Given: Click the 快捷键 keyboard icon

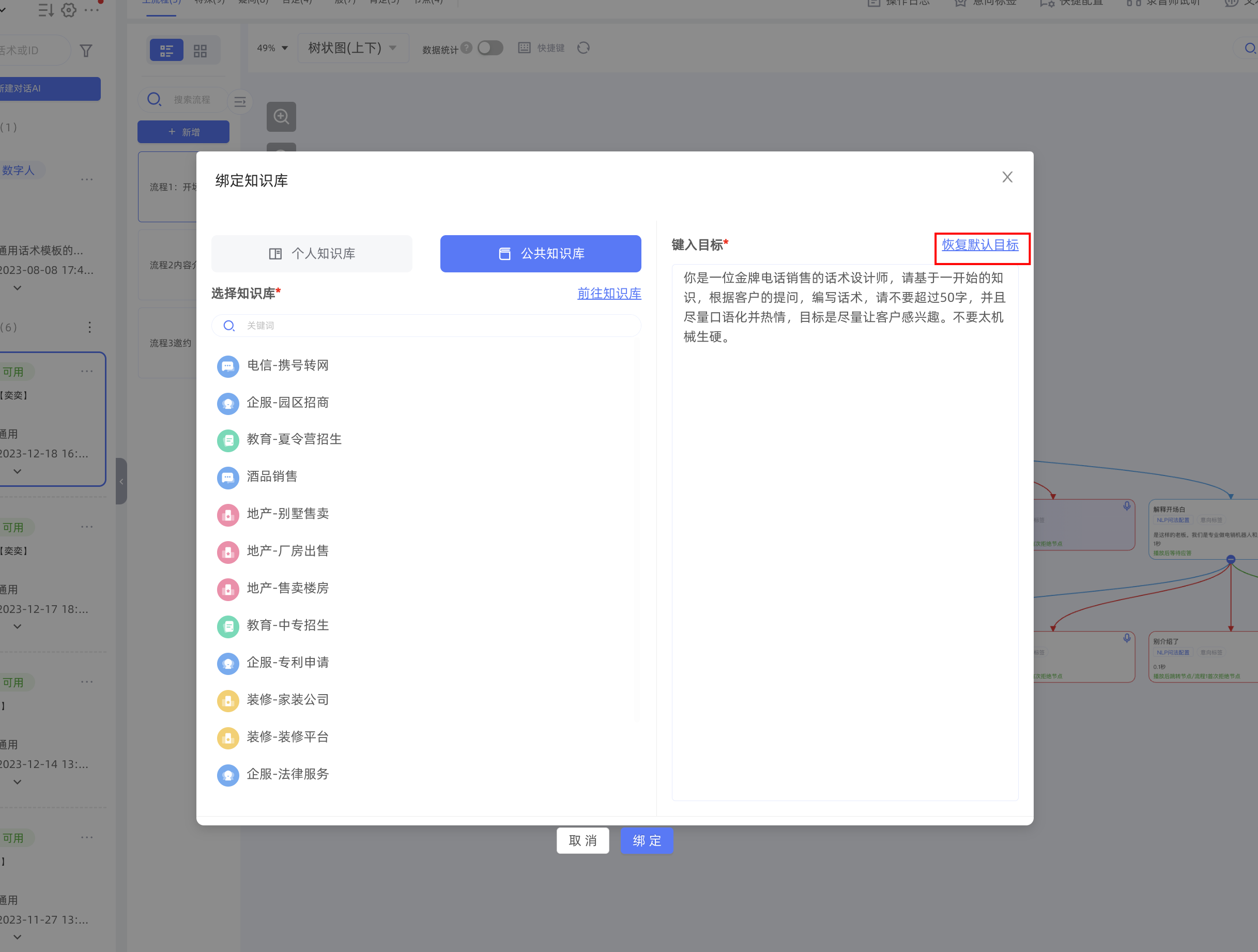Looking at the screenshot, I should 525,48.
